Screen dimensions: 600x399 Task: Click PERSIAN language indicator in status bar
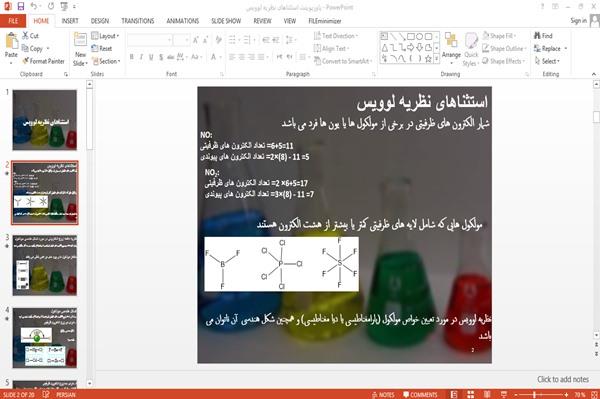[x=66, y=395]
